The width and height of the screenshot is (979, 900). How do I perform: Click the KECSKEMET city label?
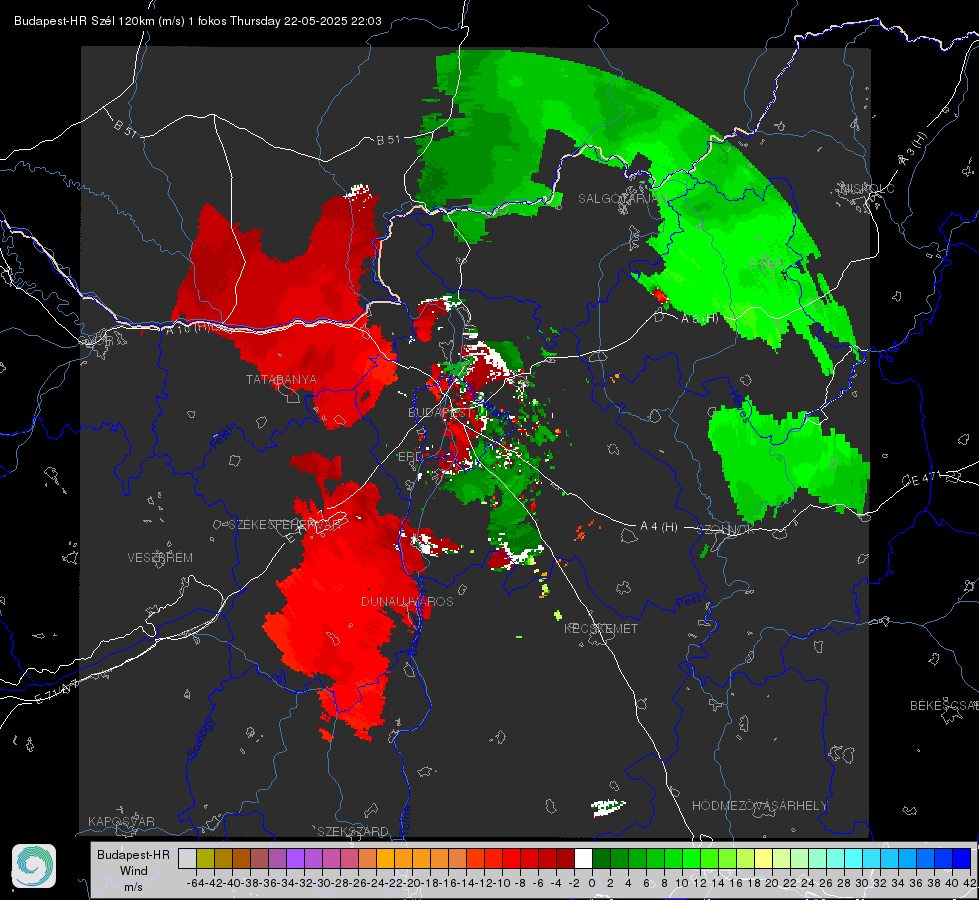[x=601, y=629]
